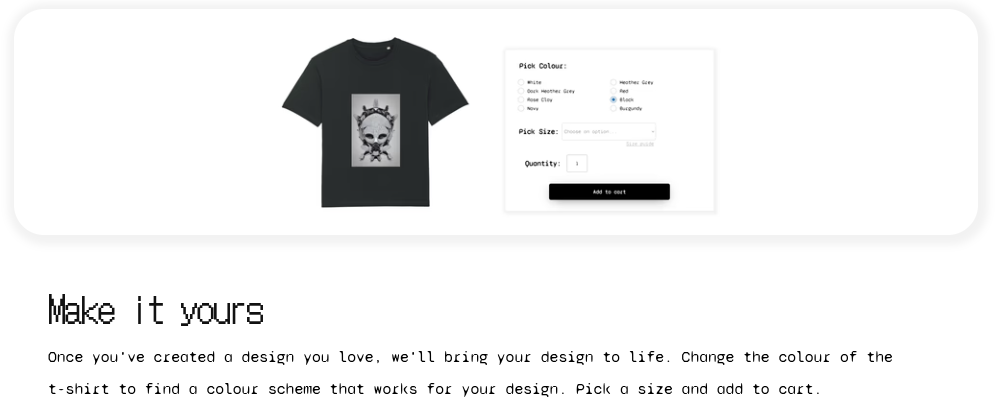Click the Quantity label
The width and height of the screenshot is (996, 417).
pyautogui.click(x=542, y=163)
